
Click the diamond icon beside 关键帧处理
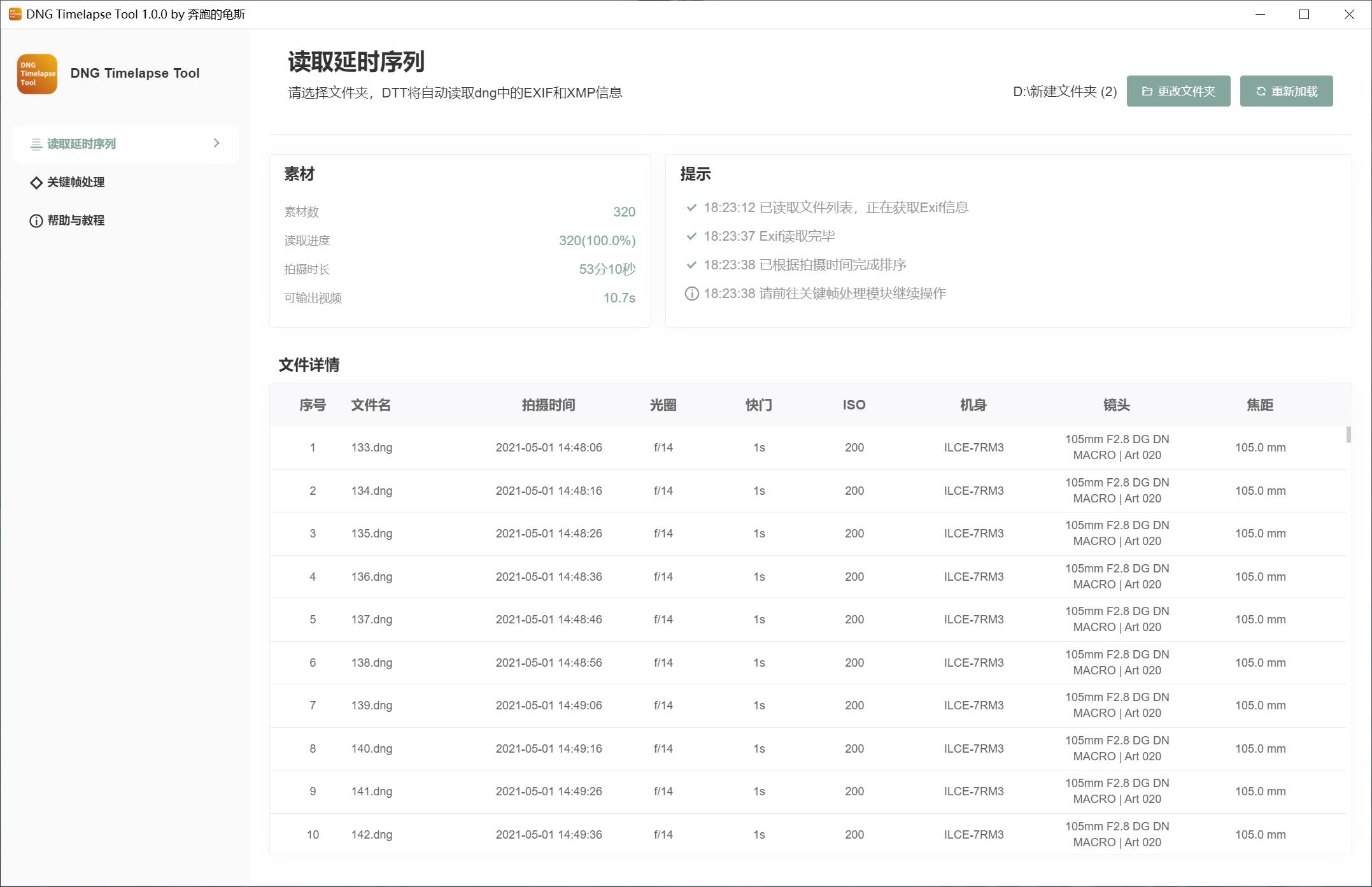click(36, 183)
